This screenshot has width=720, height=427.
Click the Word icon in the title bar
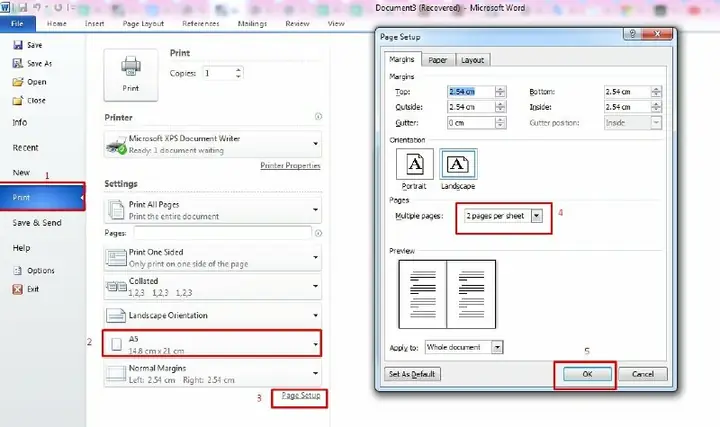[x=5, y=8]
